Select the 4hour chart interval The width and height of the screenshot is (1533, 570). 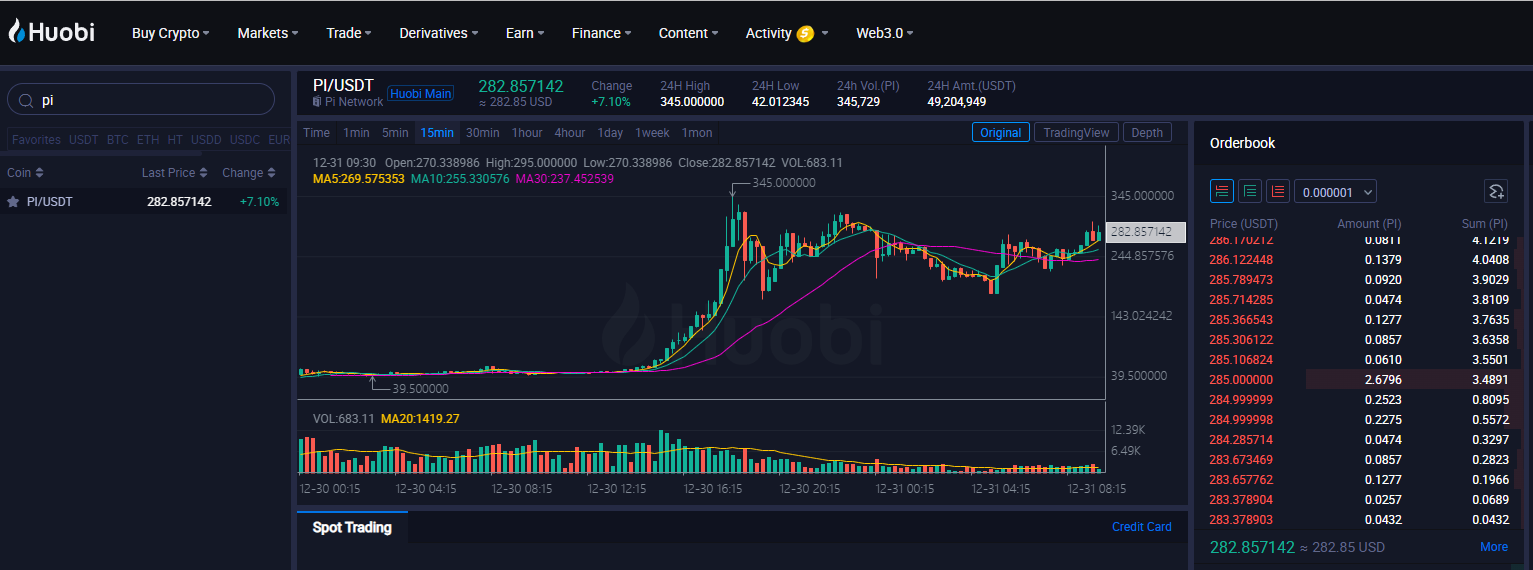point(570,133)
